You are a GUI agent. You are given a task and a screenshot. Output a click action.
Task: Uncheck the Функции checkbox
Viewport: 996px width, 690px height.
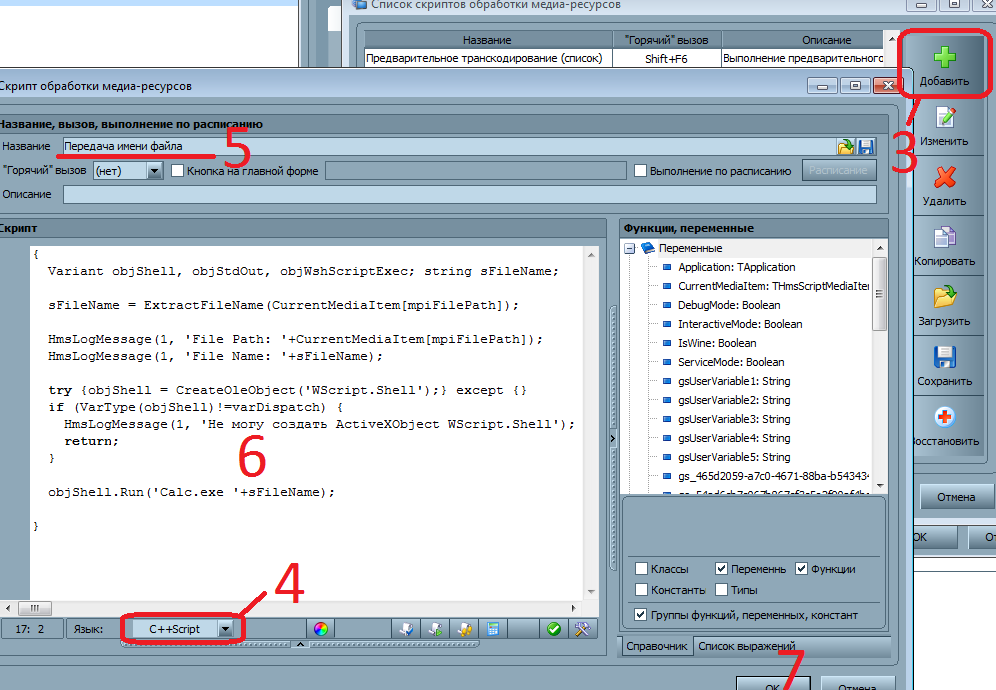point(802,569)
